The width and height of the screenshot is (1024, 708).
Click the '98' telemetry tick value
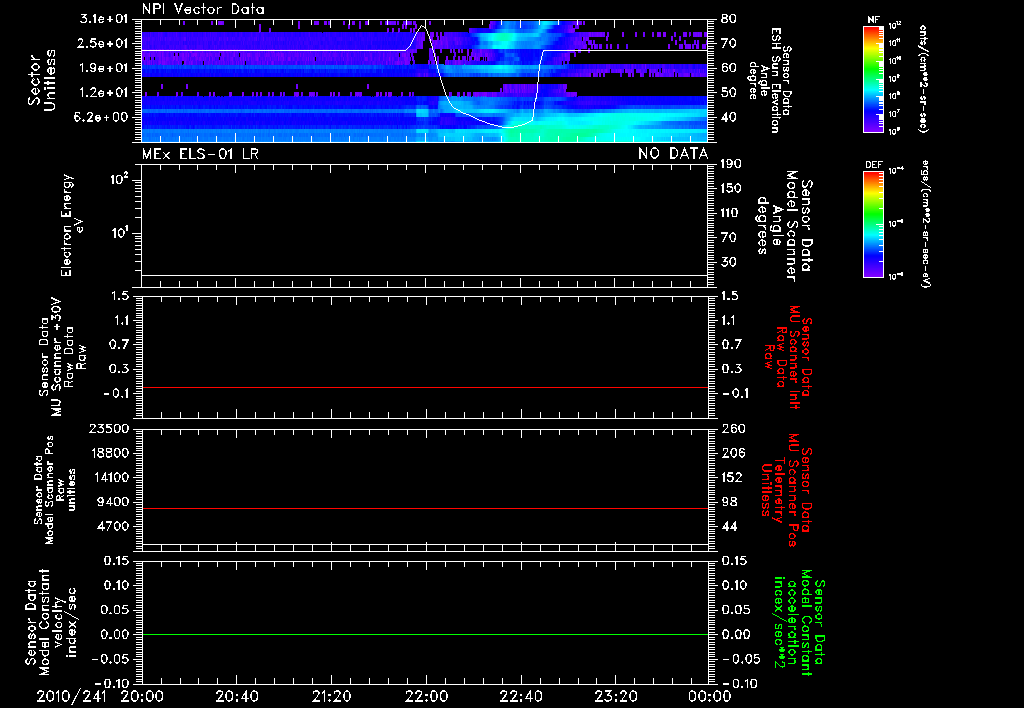click(729, 502)
